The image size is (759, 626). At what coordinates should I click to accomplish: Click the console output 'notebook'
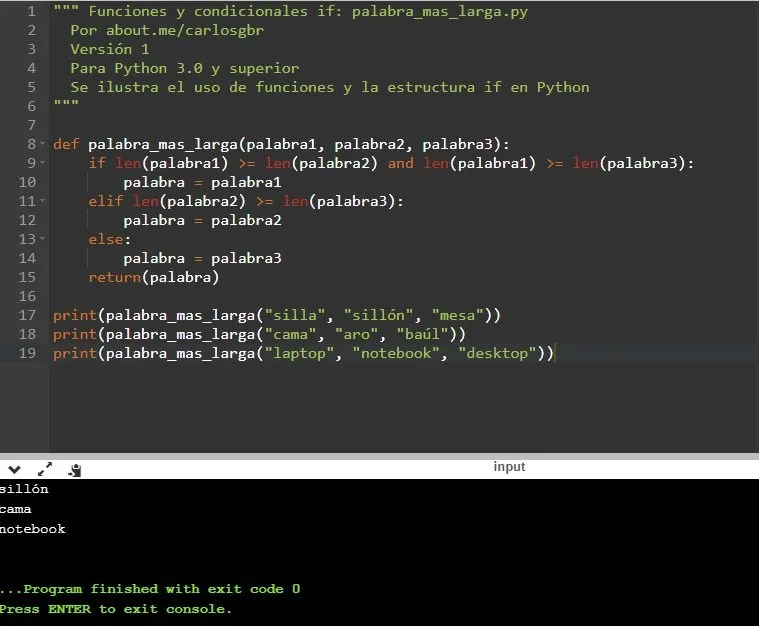coord(32,529)
